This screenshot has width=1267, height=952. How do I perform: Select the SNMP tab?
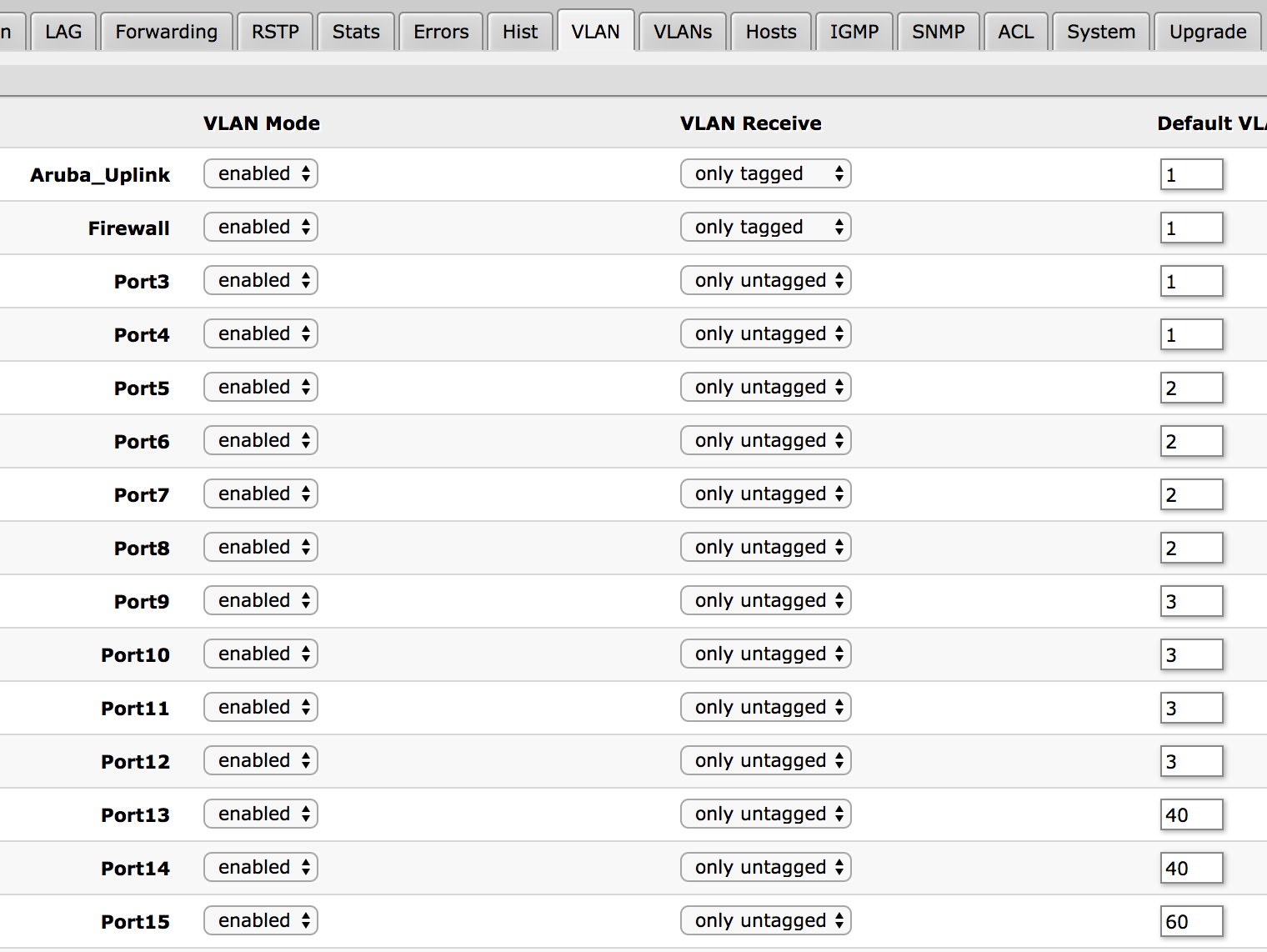click(x=938, y=32)
